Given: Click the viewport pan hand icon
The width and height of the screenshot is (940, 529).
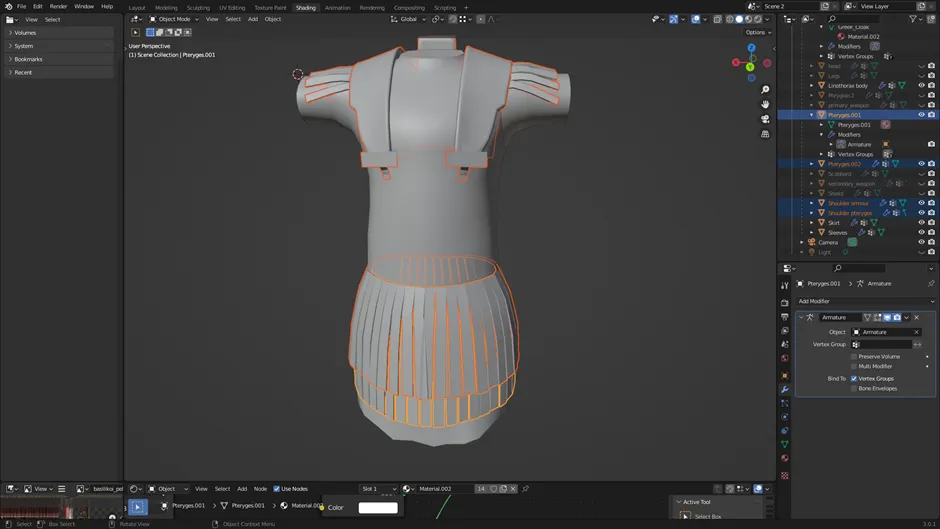Looking at the screenshot, I should click(x=765, y=104).
